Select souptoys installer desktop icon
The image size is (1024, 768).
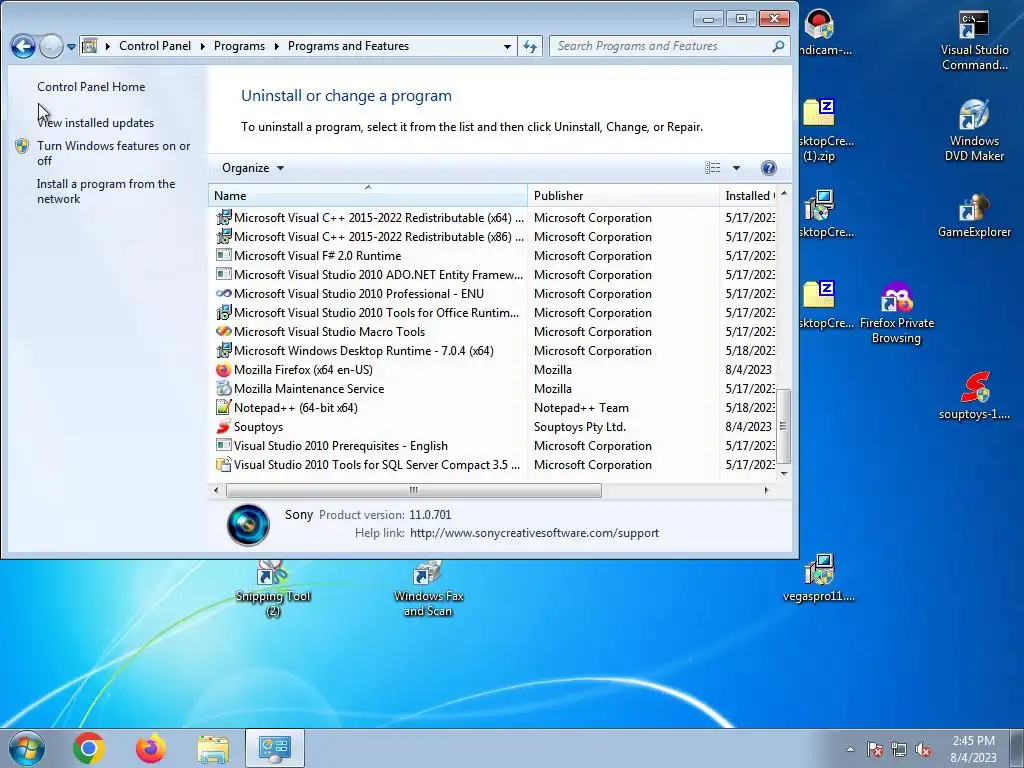pos(974,396)
